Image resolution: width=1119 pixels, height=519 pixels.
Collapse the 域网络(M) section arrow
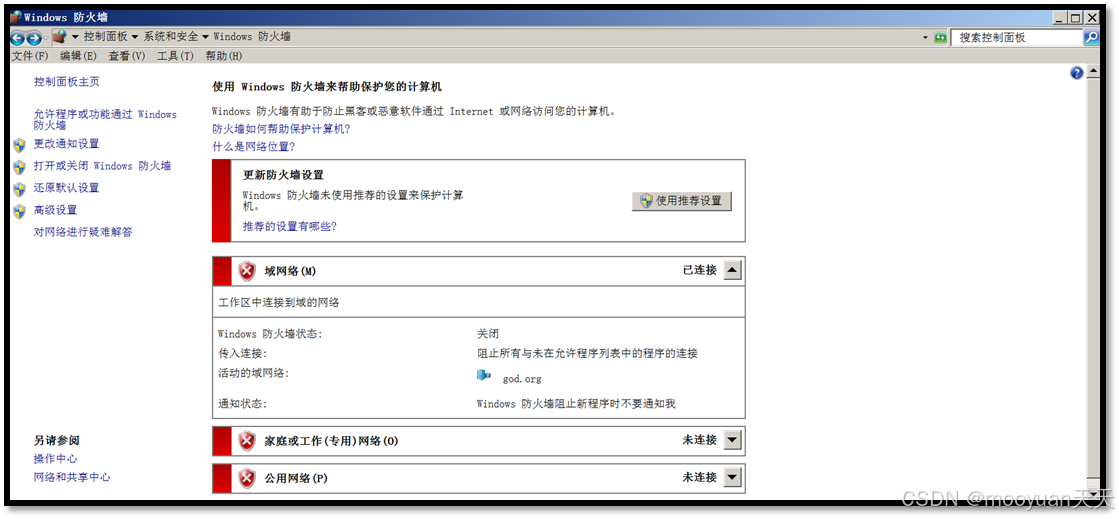[x=733, y=271]
